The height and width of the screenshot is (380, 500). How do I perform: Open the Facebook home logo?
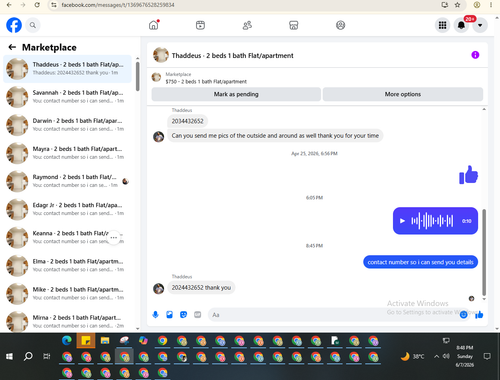(x=14, y=25)
